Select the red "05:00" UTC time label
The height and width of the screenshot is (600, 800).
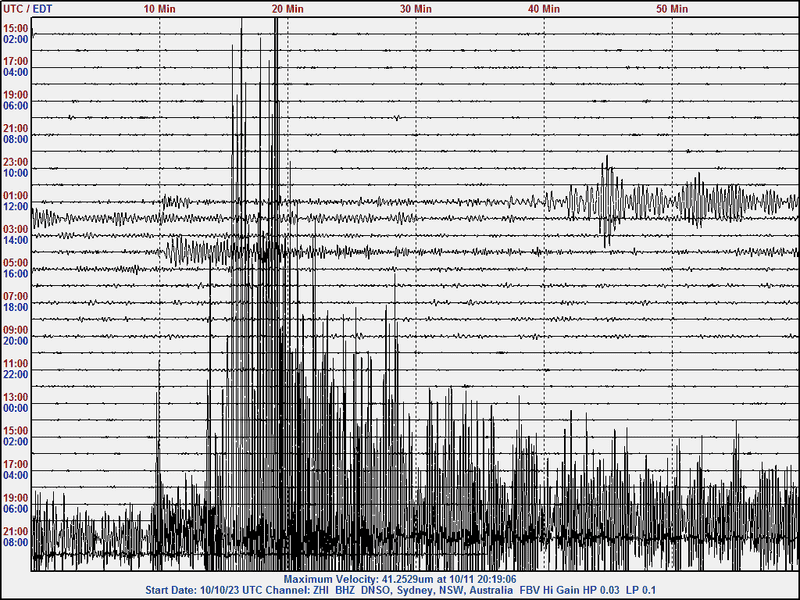(16, 263)
